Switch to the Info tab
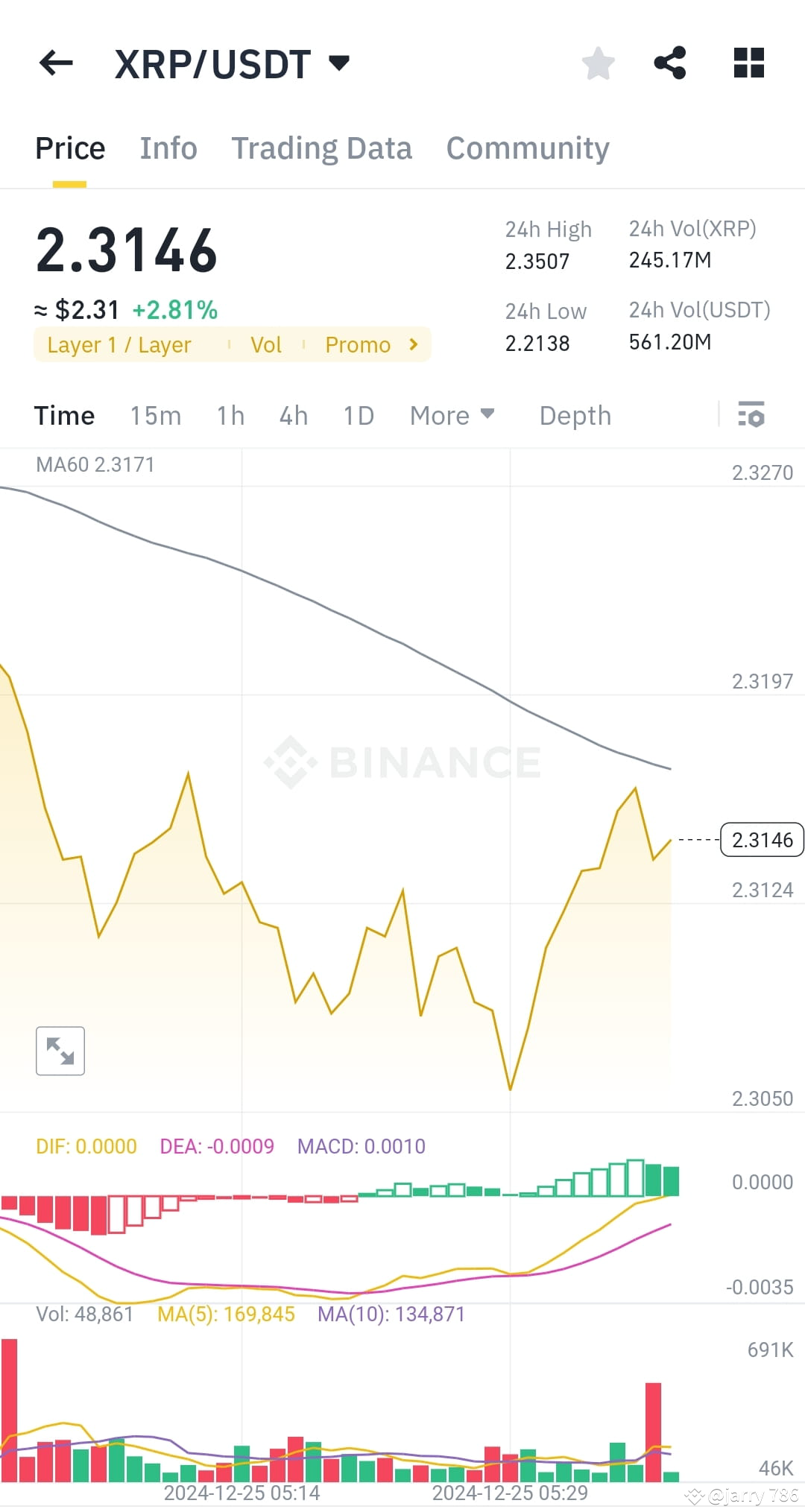This screenshot has width=805, height=1512. 168,148
